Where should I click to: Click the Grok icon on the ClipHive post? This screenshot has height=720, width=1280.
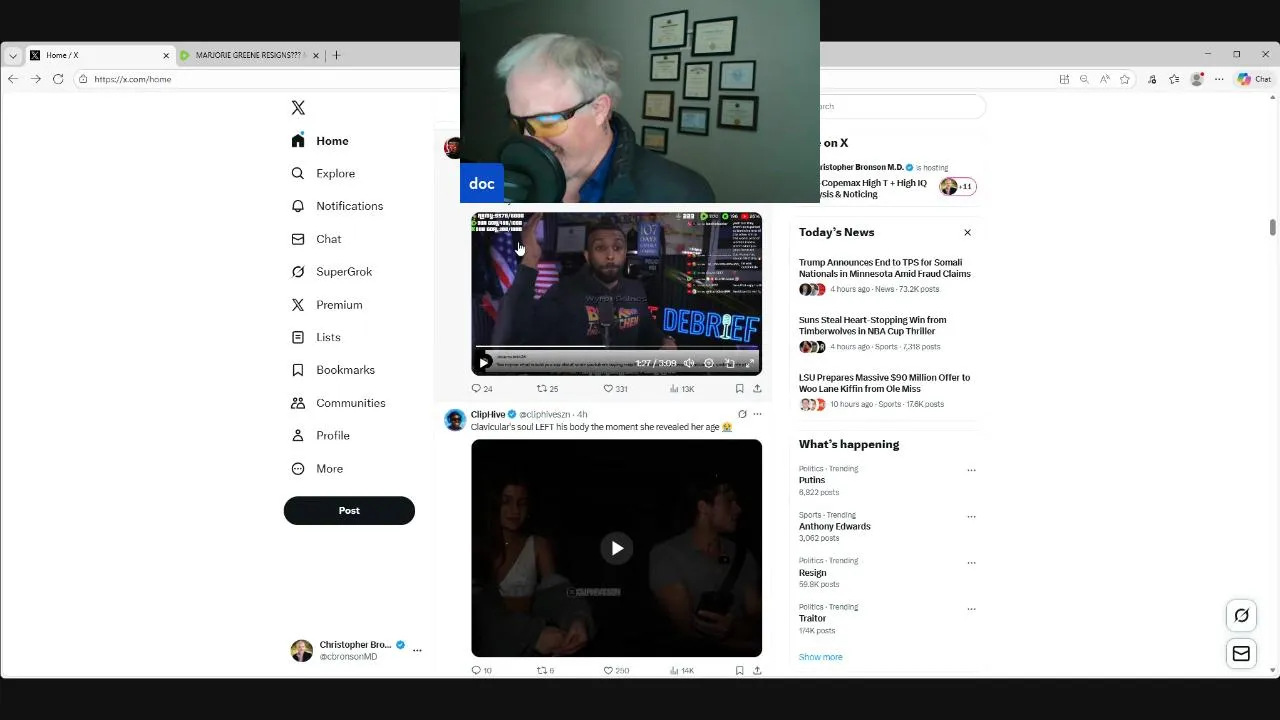click(742, 414)
